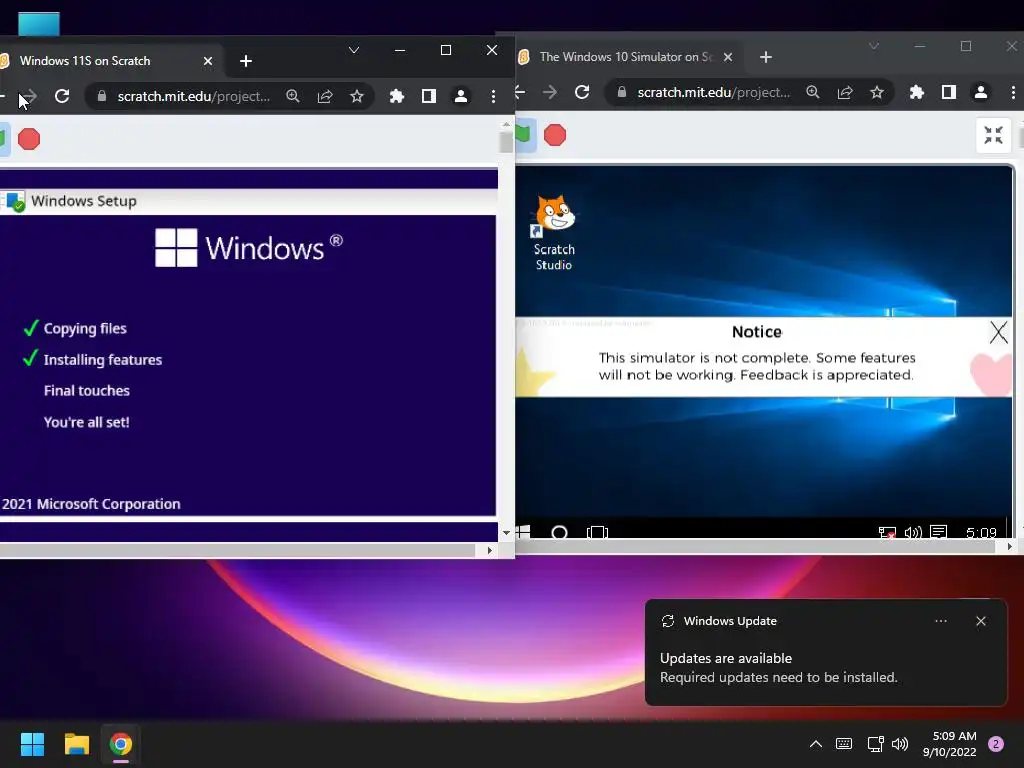This screenshot has height=768, width=1024.
Task: Click the 'Installing features' setup step
Action: click(103, 360)
